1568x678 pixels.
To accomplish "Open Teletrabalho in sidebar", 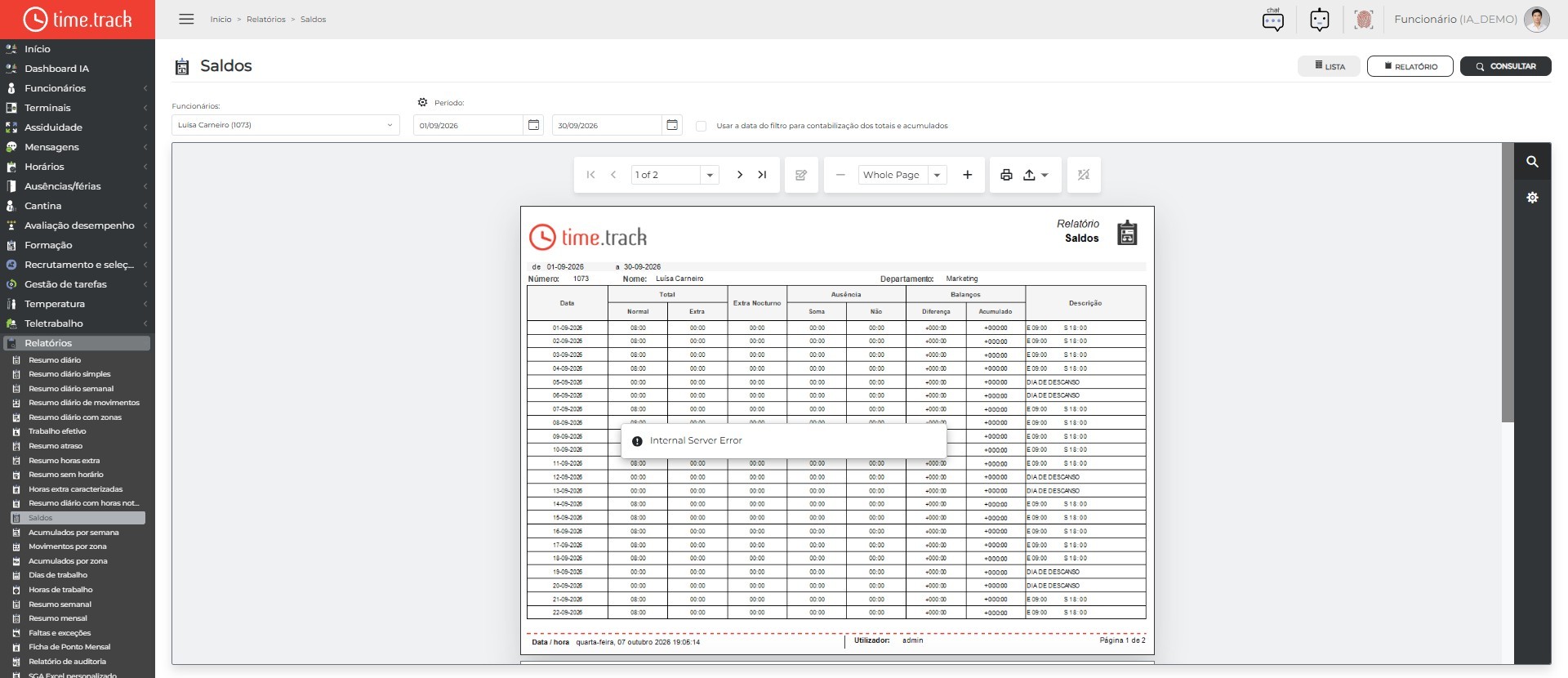I will 78,323.
